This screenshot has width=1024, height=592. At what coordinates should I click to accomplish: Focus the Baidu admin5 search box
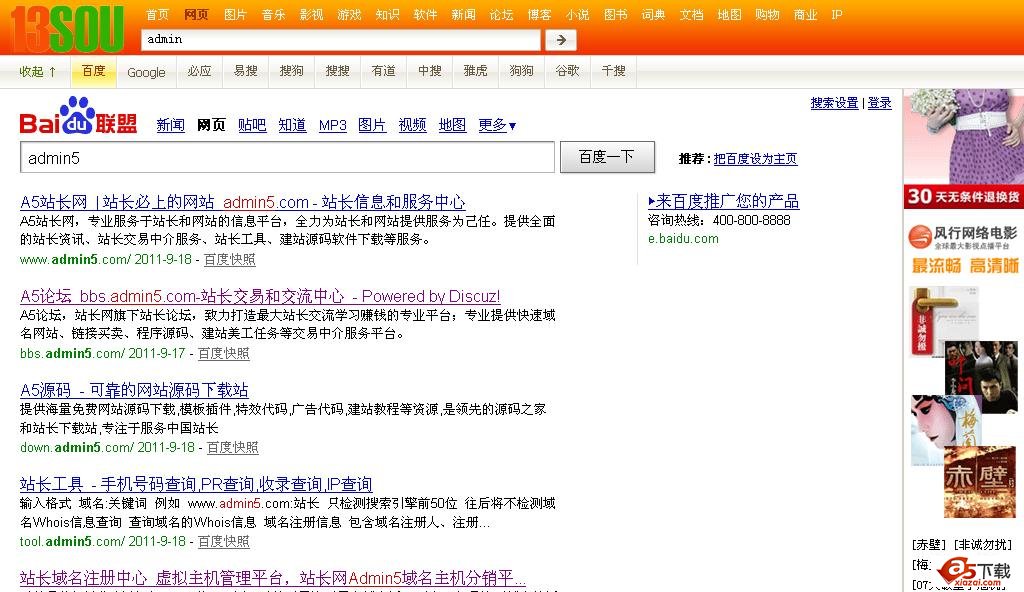click(287, 158)
